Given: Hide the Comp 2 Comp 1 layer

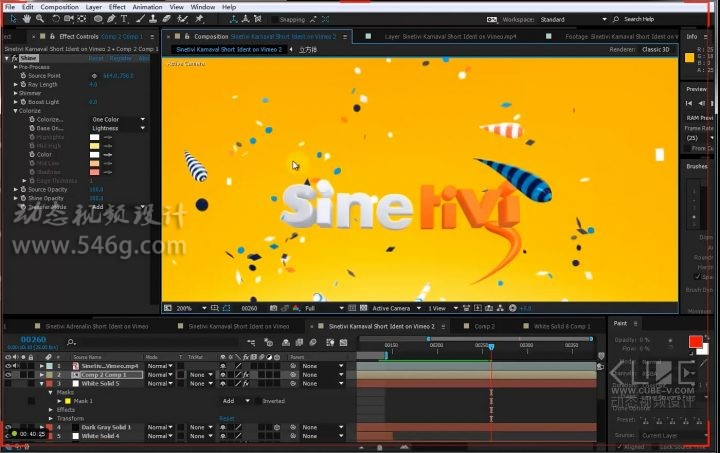Looking at the screenshot, I should click(x=8, y=375).
